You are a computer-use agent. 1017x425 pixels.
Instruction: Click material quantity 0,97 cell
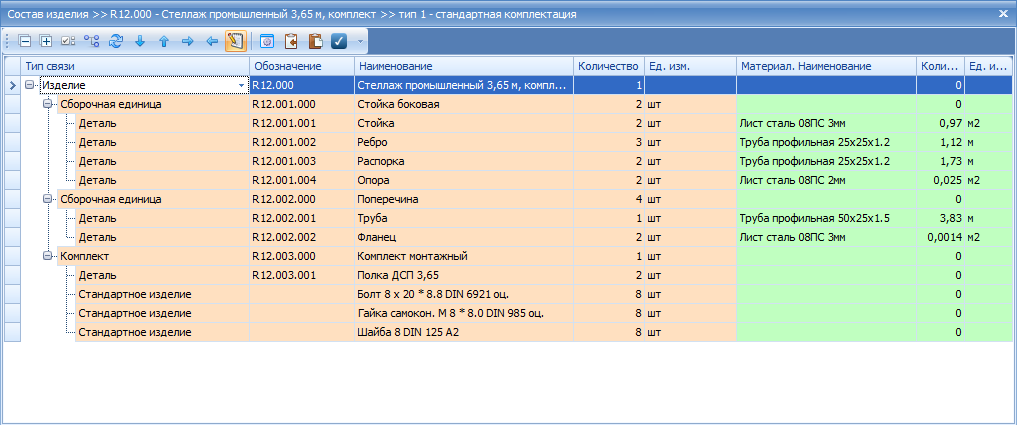pos(940,123)
